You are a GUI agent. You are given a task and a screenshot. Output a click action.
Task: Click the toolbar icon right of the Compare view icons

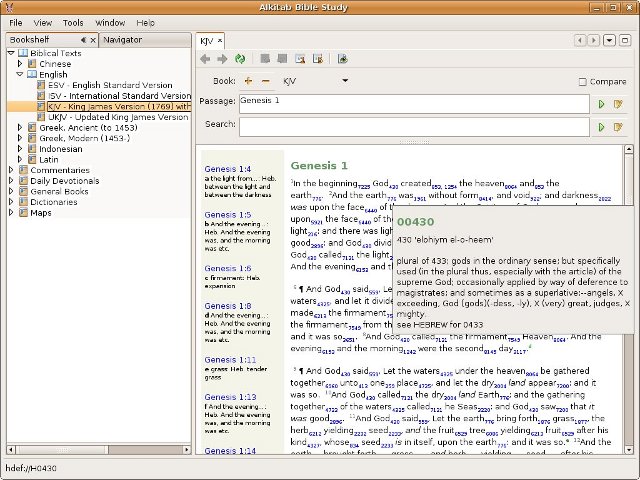tap(342, 59)
